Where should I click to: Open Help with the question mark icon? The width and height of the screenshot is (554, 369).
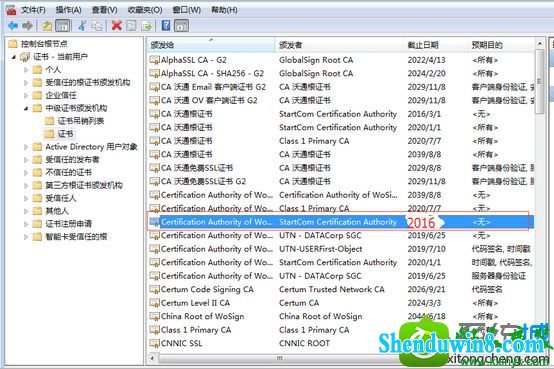166,25
